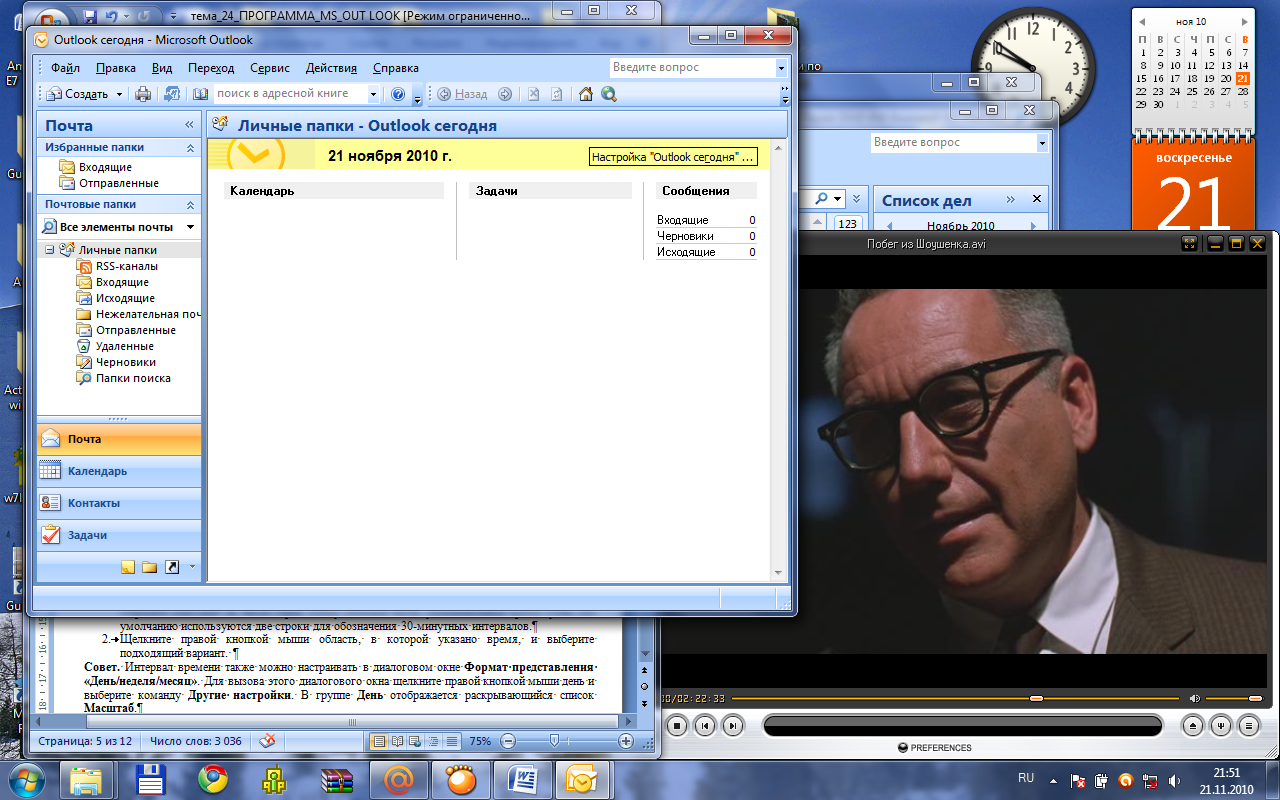Open the dropdown arrow beside Создать
Viewport: 1280px width, 800px height.
[x=119, y=94]
